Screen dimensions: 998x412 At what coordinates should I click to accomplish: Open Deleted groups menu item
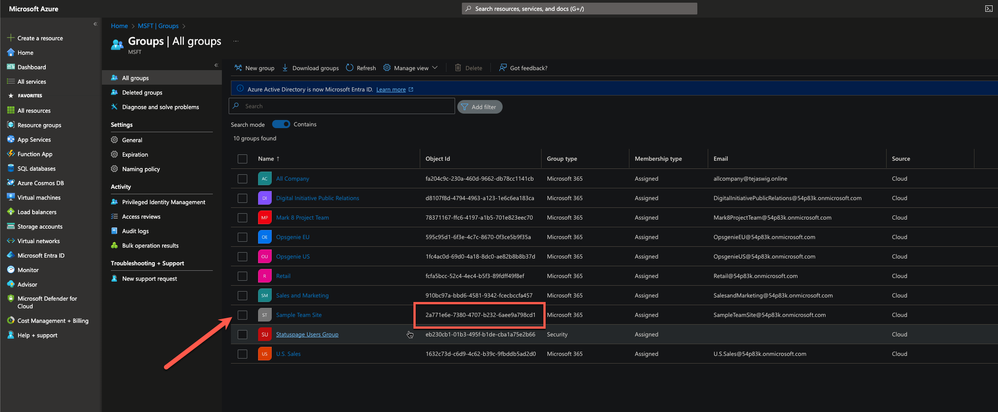[142, 92]
